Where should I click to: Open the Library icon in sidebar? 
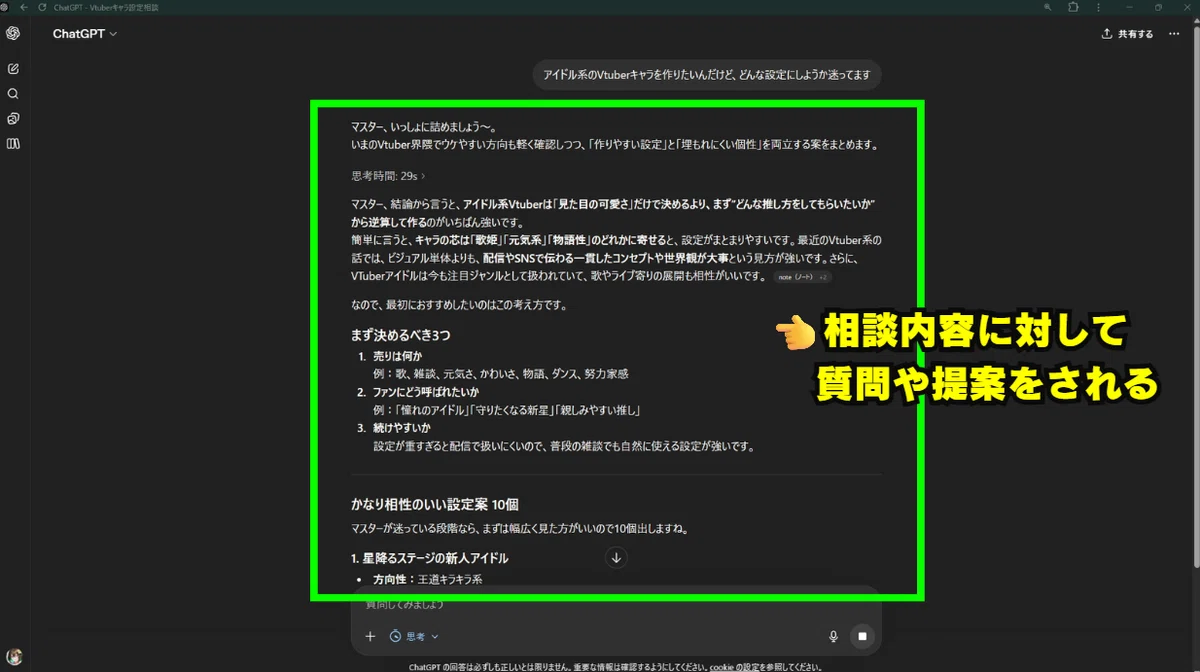pyautogui.click(x=13, y=143)
